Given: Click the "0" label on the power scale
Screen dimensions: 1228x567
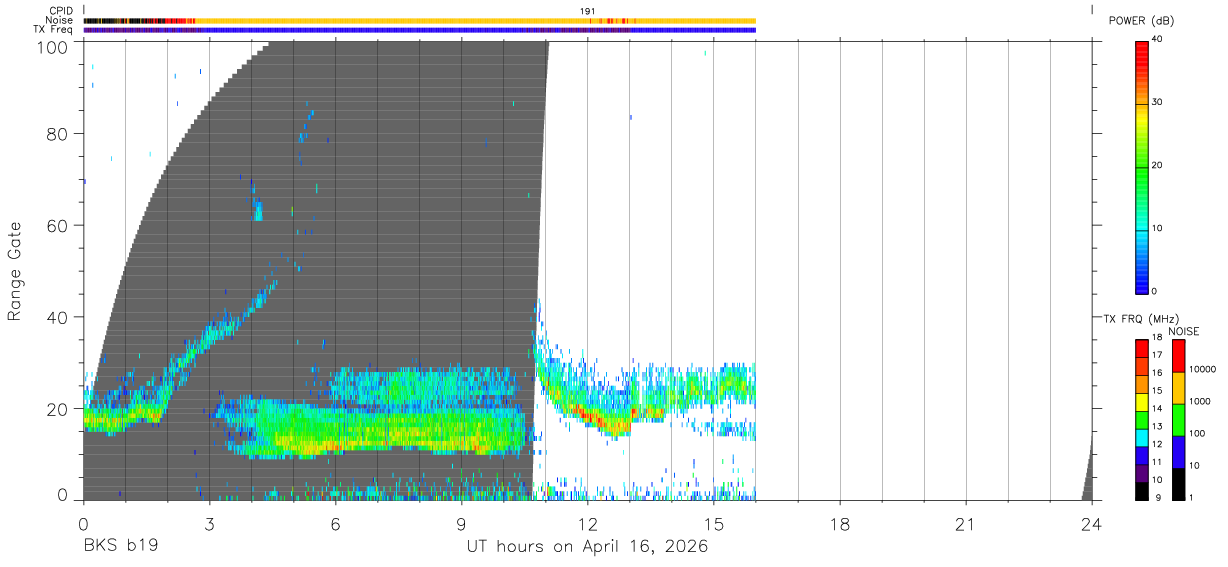Looking at the screenshot, I should click(x=1154, y=291).
